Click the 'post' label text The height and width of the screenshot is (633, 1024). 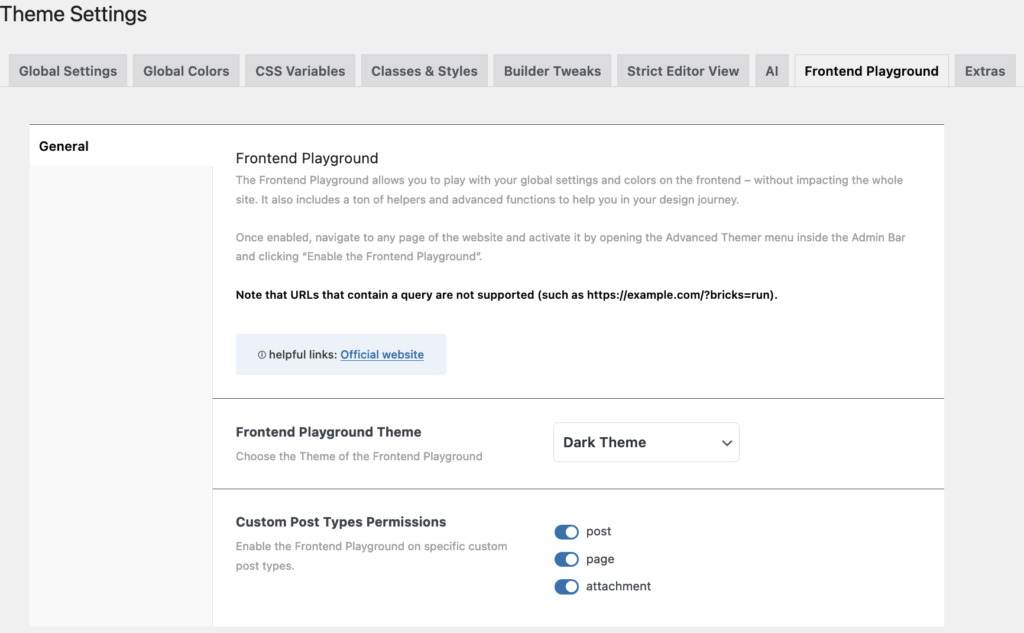pos(599,532)
